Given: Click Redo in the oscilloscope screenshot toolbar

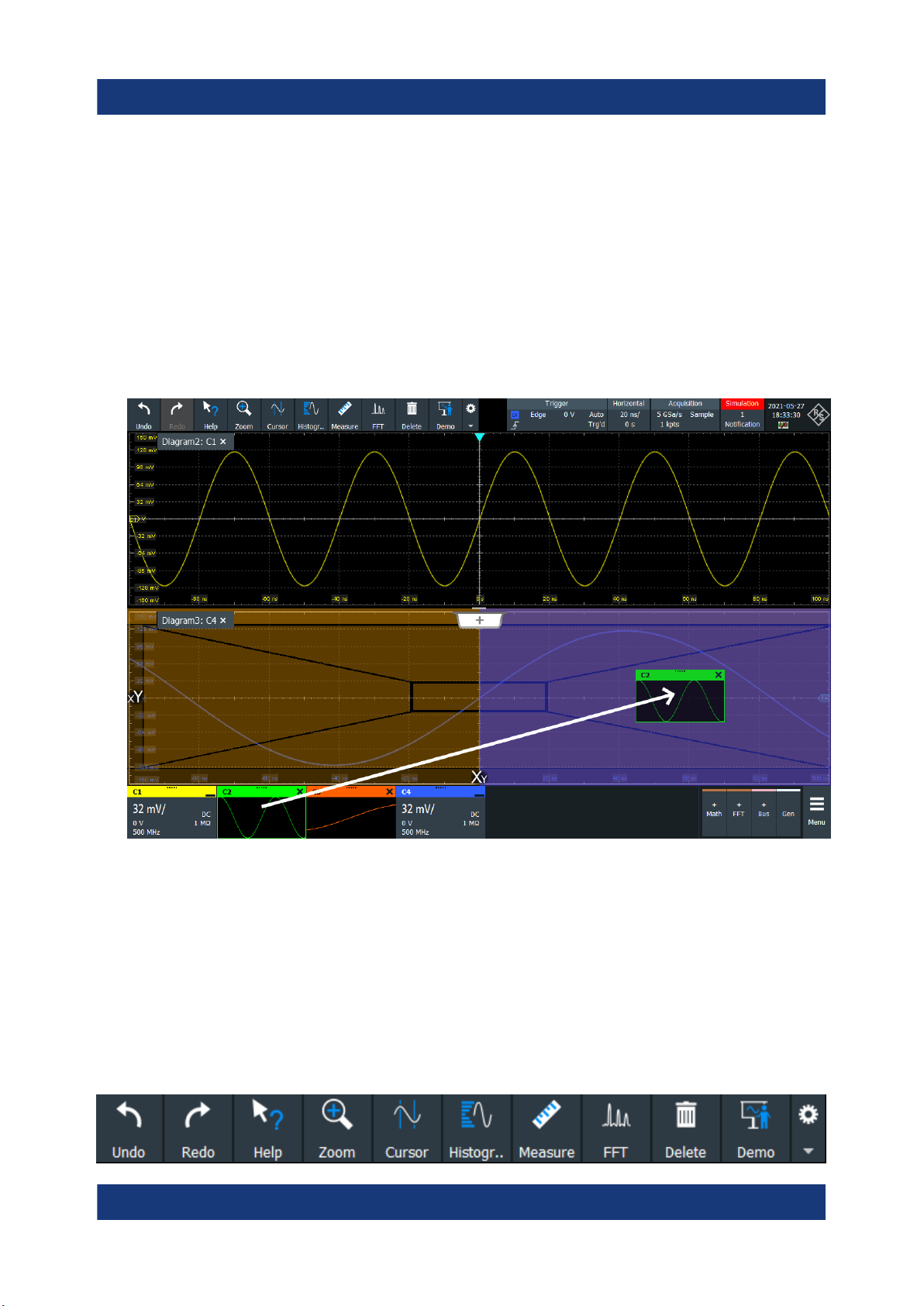Looking at the screenshot, I should pos(178,415).
